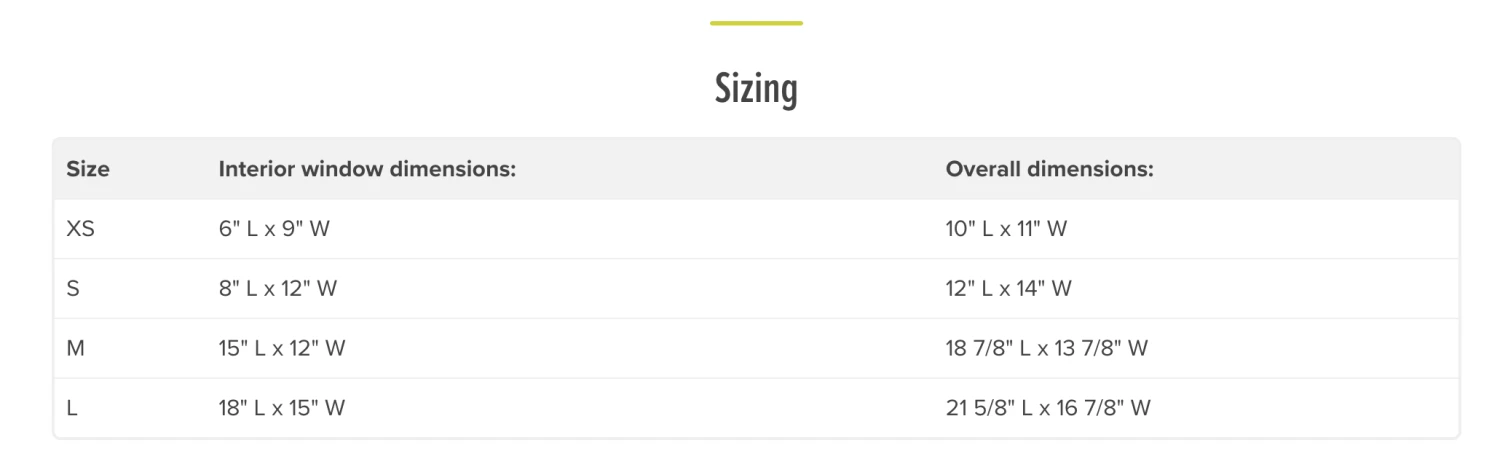The width and height of the screenshot is (1500, 459).
Task: Select the 8" L x 12" W cell
Action: (278, 289)
